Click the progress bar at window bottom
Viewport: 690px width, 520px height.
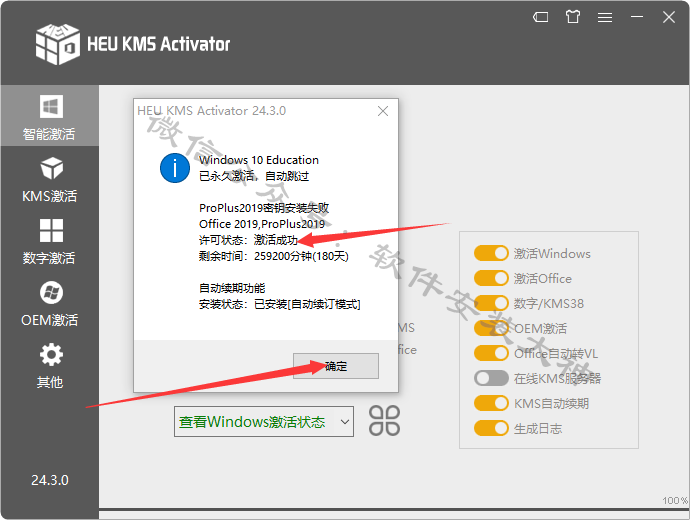pos(394,510)
